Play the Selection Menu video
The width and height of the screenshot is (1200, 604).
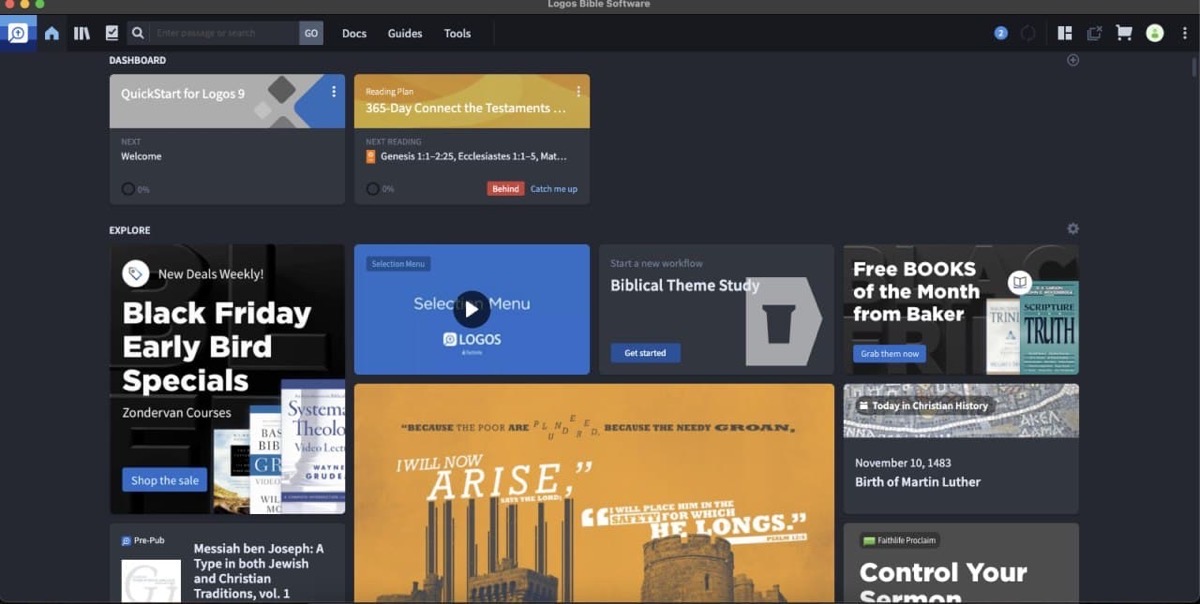coord(471,309)
